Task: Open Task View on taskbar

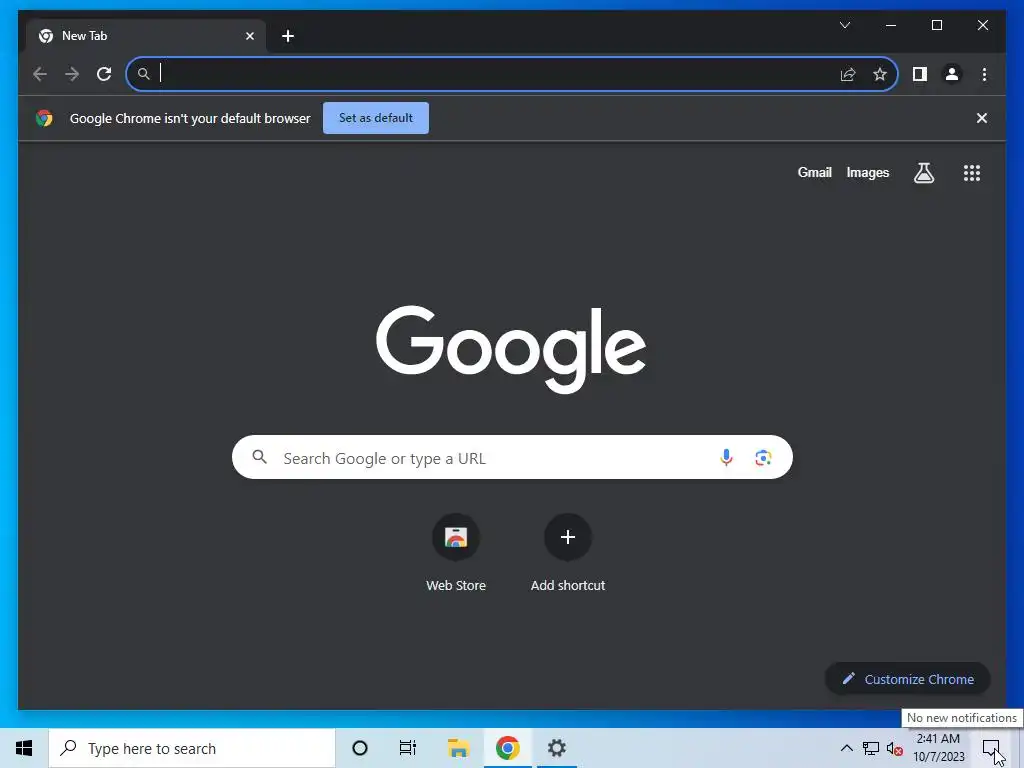Action: [x=408, y=748]
